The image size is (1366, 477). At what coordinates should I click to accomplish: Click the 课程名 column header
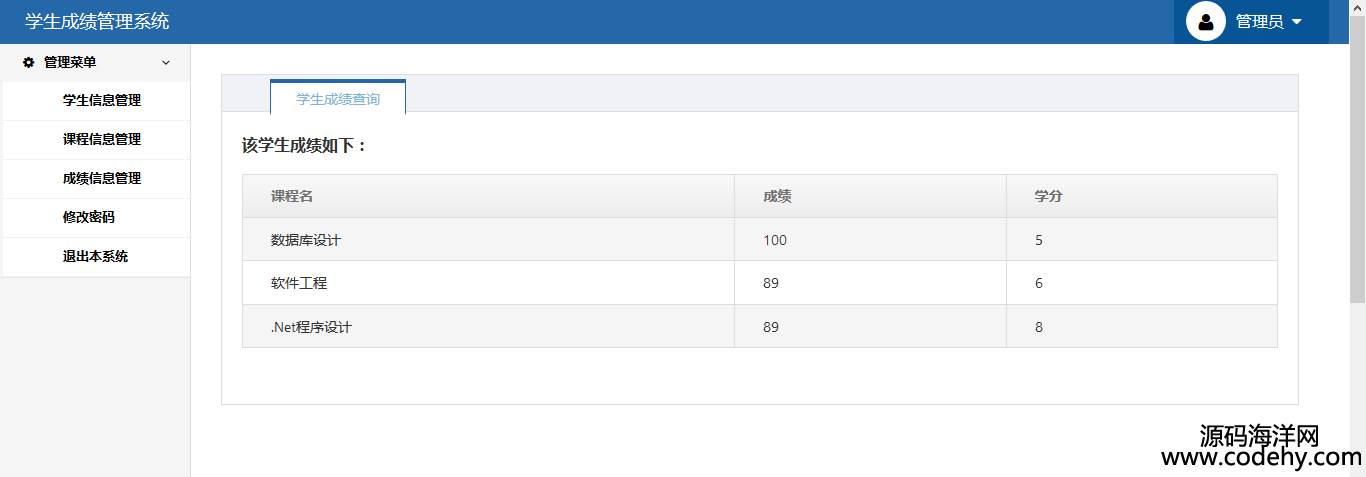292,196
